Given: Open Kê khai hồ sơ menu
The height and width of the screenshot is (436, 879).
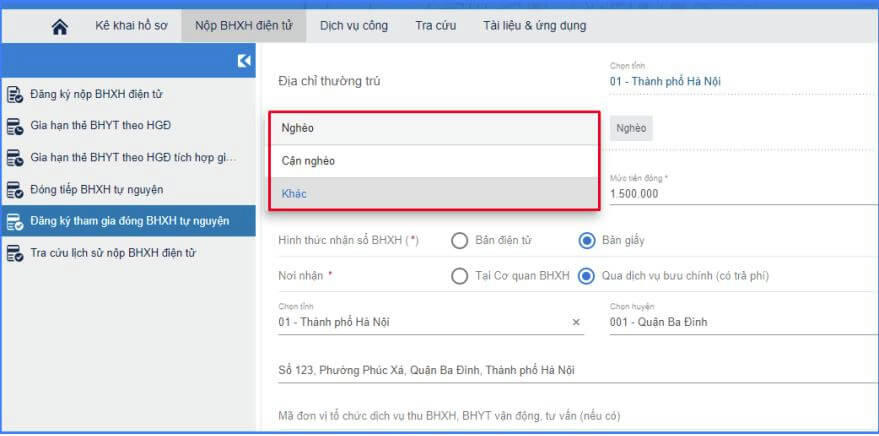Looking at the screenshot, I should pyautogui.click(x=131, y=26).
